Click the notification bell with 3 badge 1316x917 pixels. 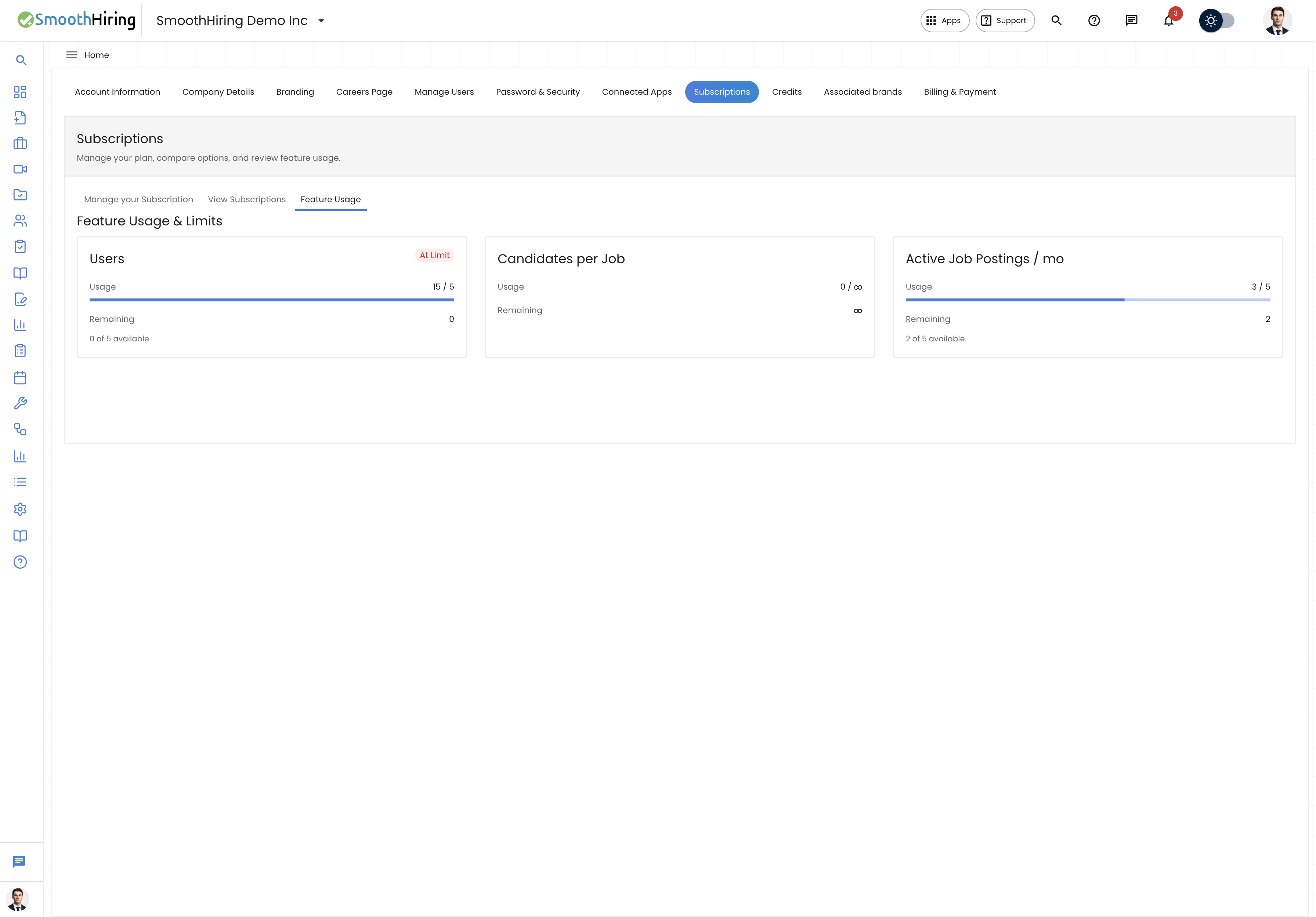pos(1169,21)
